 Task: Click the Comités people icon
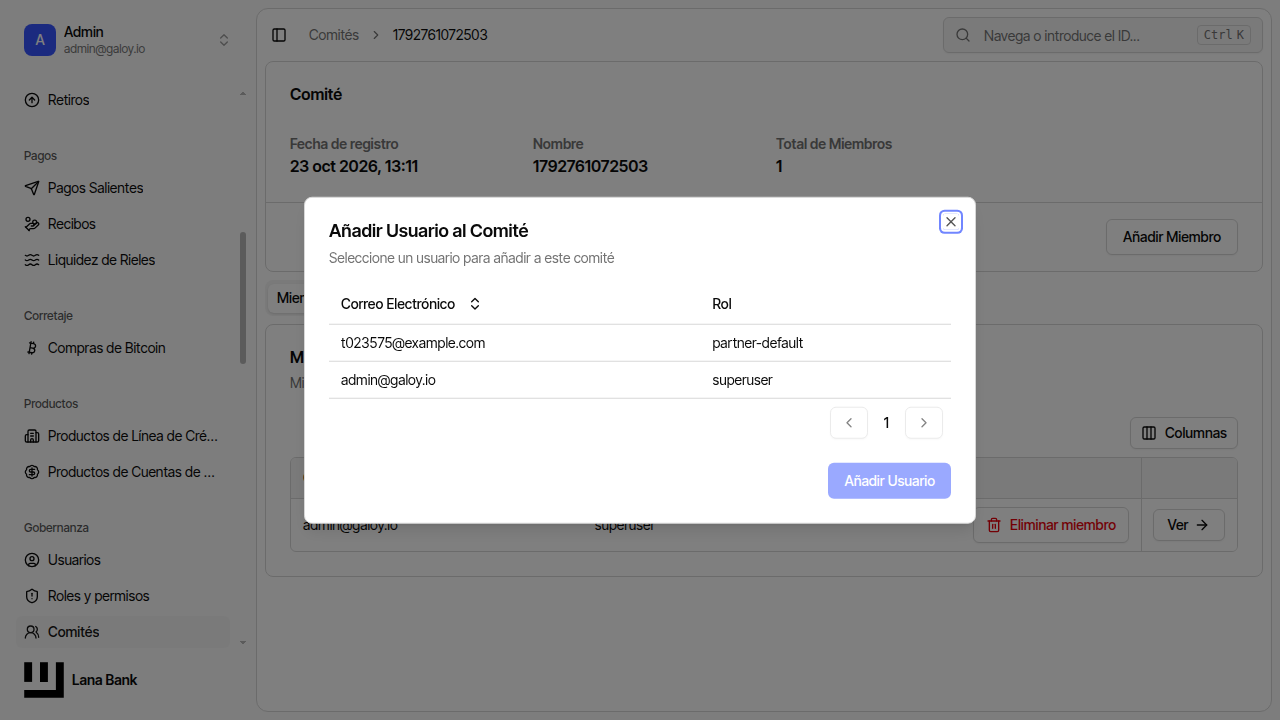32,632
